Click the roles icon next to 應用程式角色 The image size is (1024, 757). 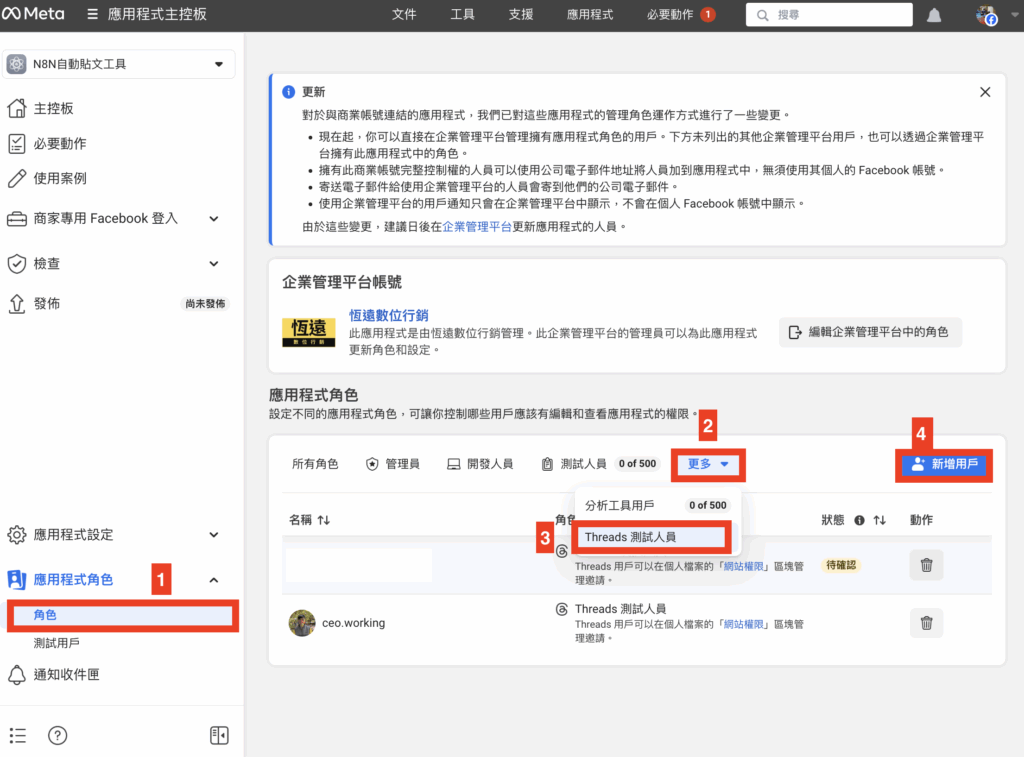click(16, 579)
